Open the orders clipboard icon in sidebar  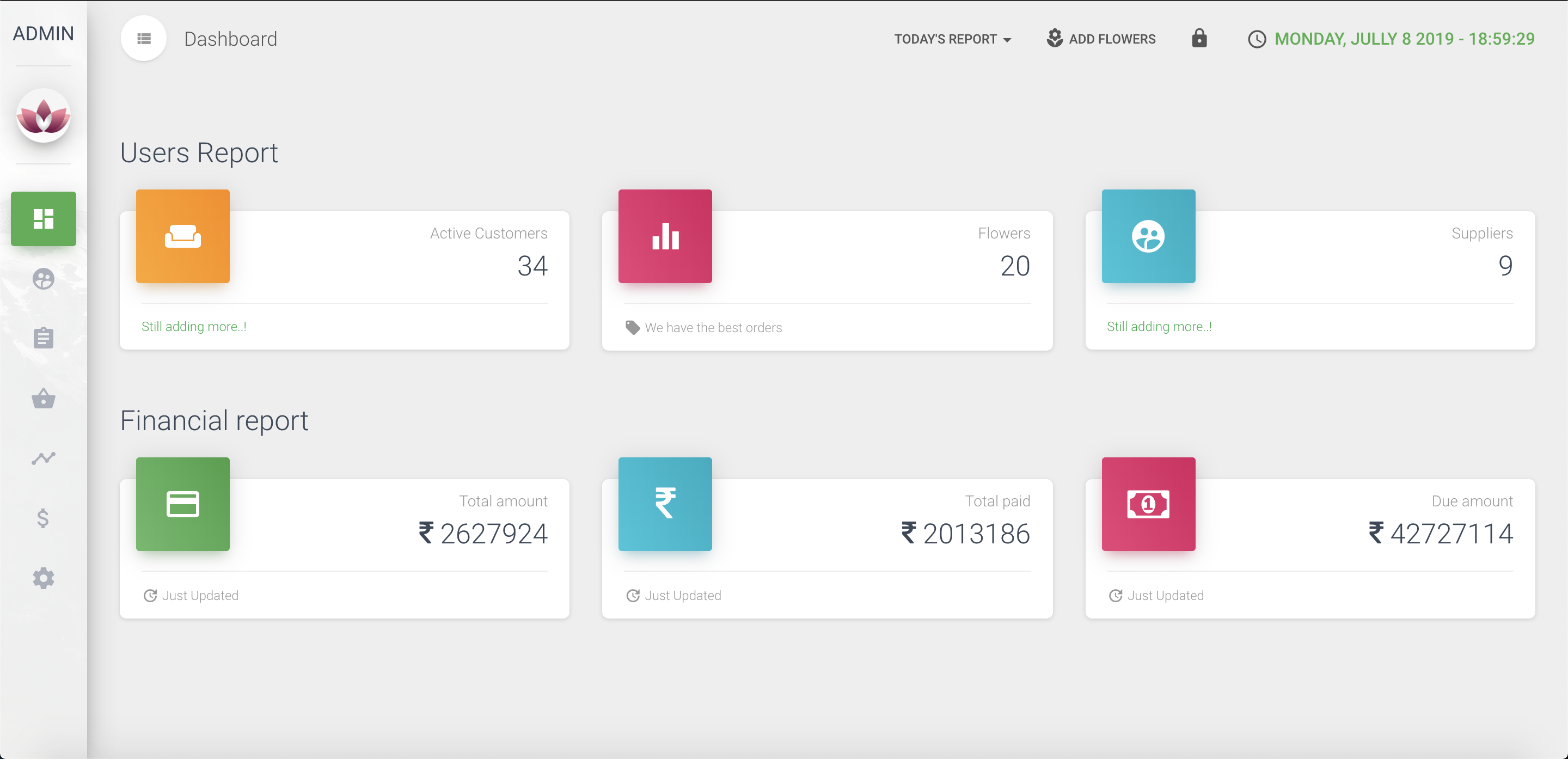[43, 338]
